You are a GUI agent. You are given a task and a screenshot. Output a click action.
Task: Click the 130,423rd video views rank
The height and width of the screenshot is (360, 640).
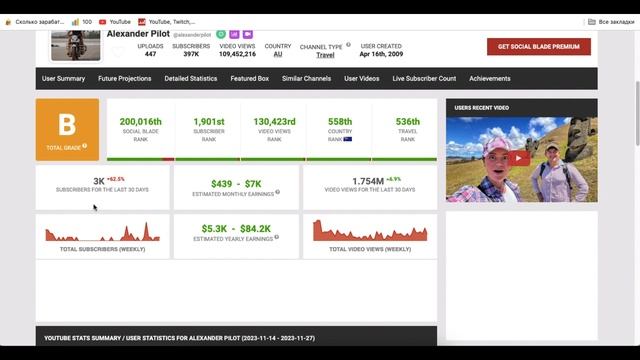point(274,122)
